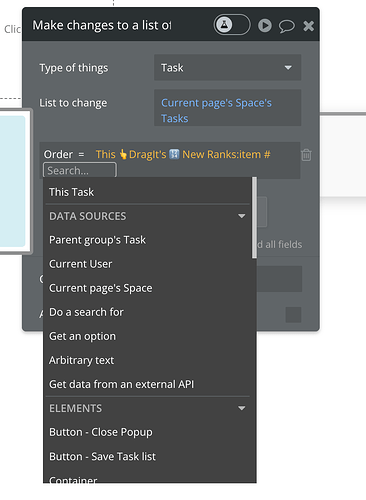
Task: Click the play/run action icon in header
Action: pyautogui.click(x=265, y=26)
